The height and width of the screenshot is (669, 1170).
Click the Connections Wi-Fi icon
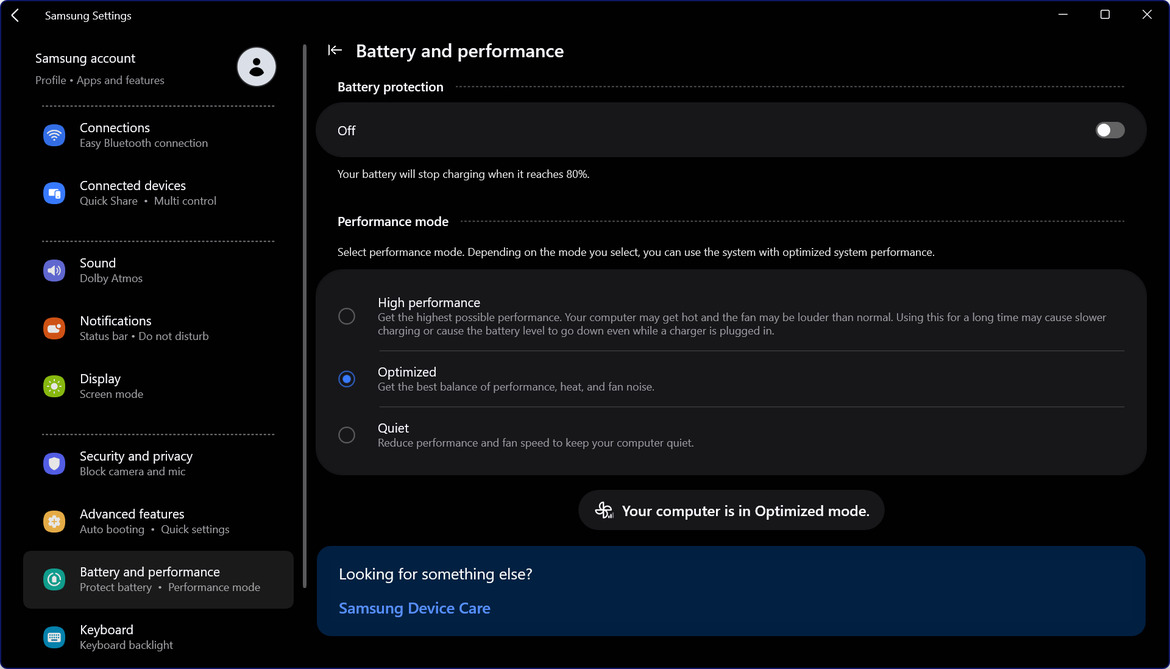[x=54, y=135]
